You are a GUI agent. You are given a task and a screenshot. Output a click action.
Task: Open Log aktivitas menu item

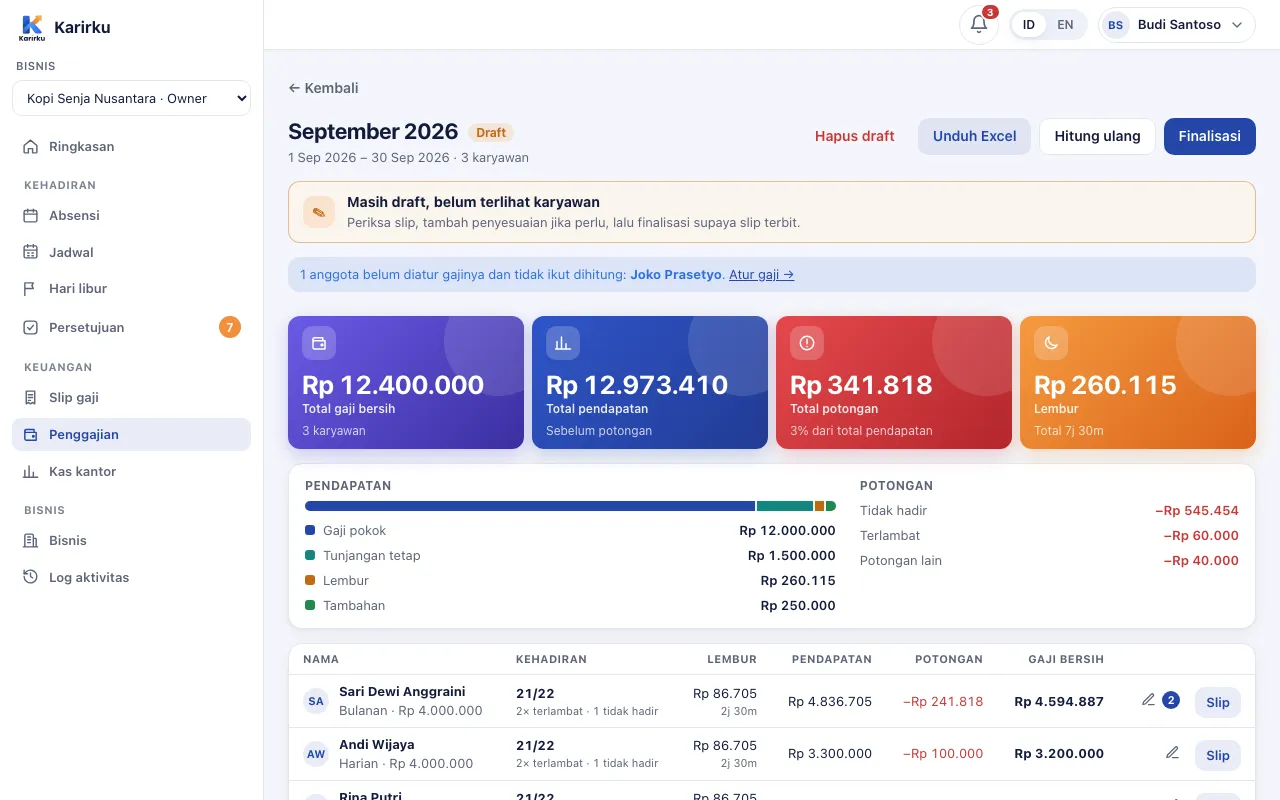pos(131,578)
